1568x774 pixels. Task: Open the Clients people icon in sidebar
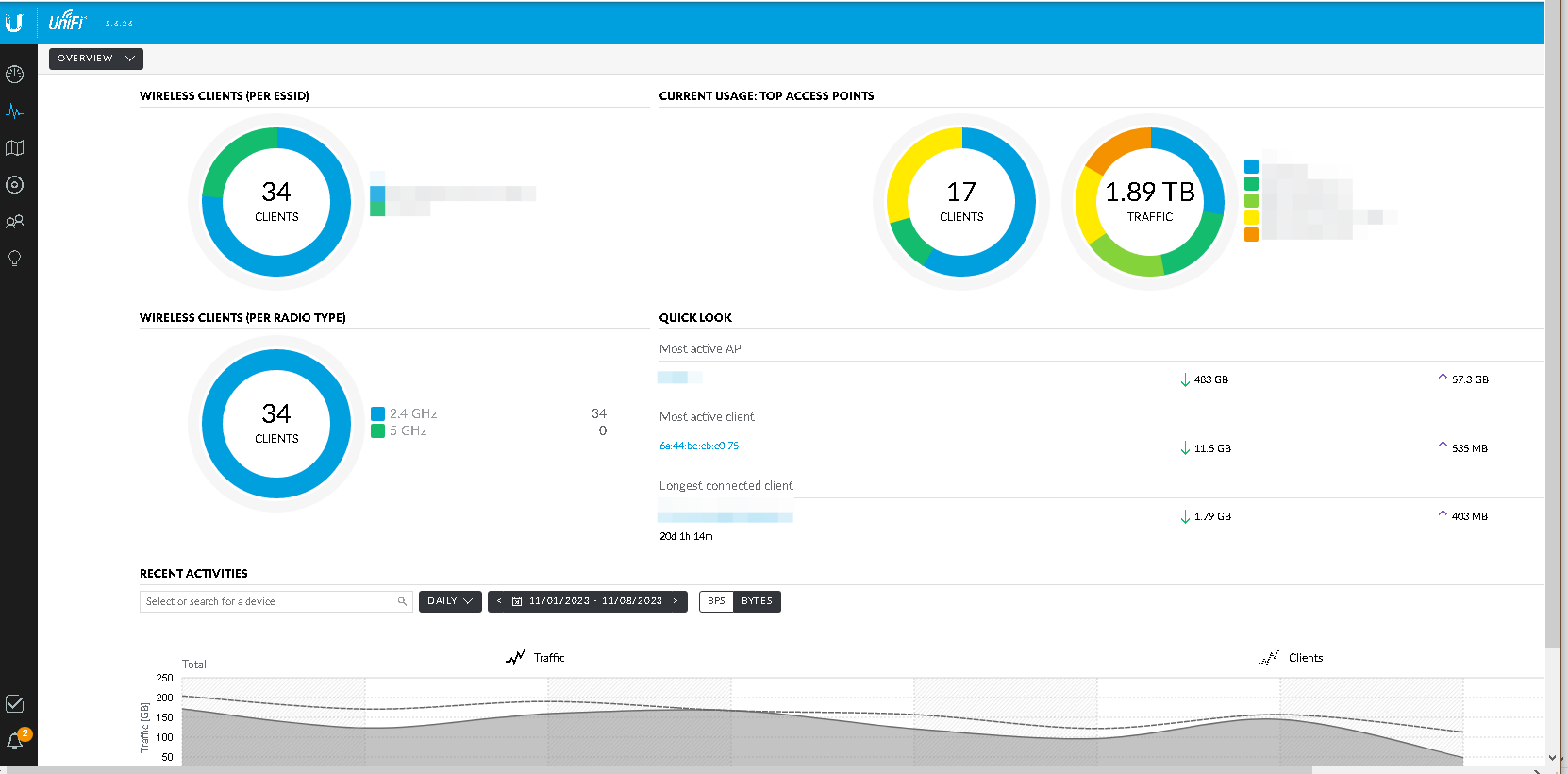[x=14, y=222]
